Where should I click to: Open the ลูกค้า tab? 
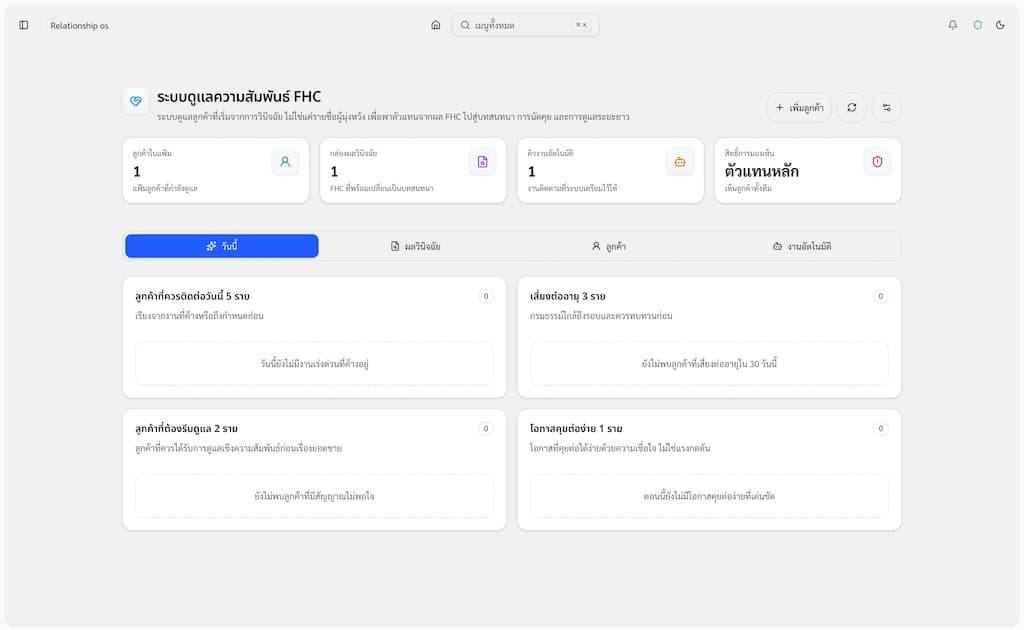click(x=609, y=246)
